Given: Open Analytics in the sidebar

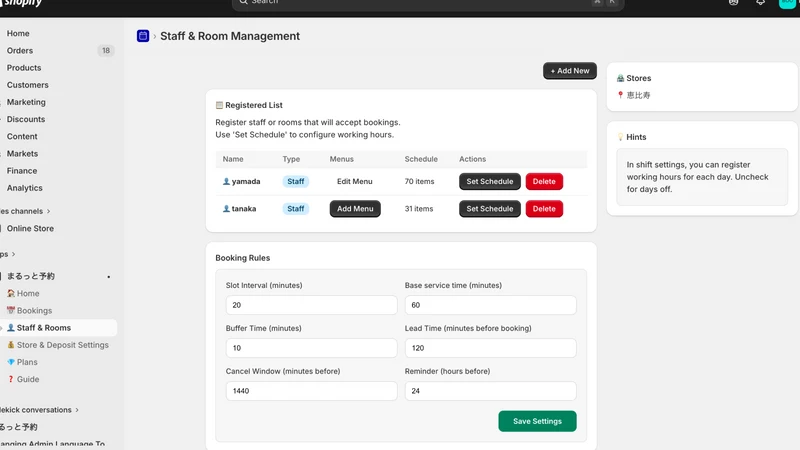Looking at the screenshot, I should (24, 188).
